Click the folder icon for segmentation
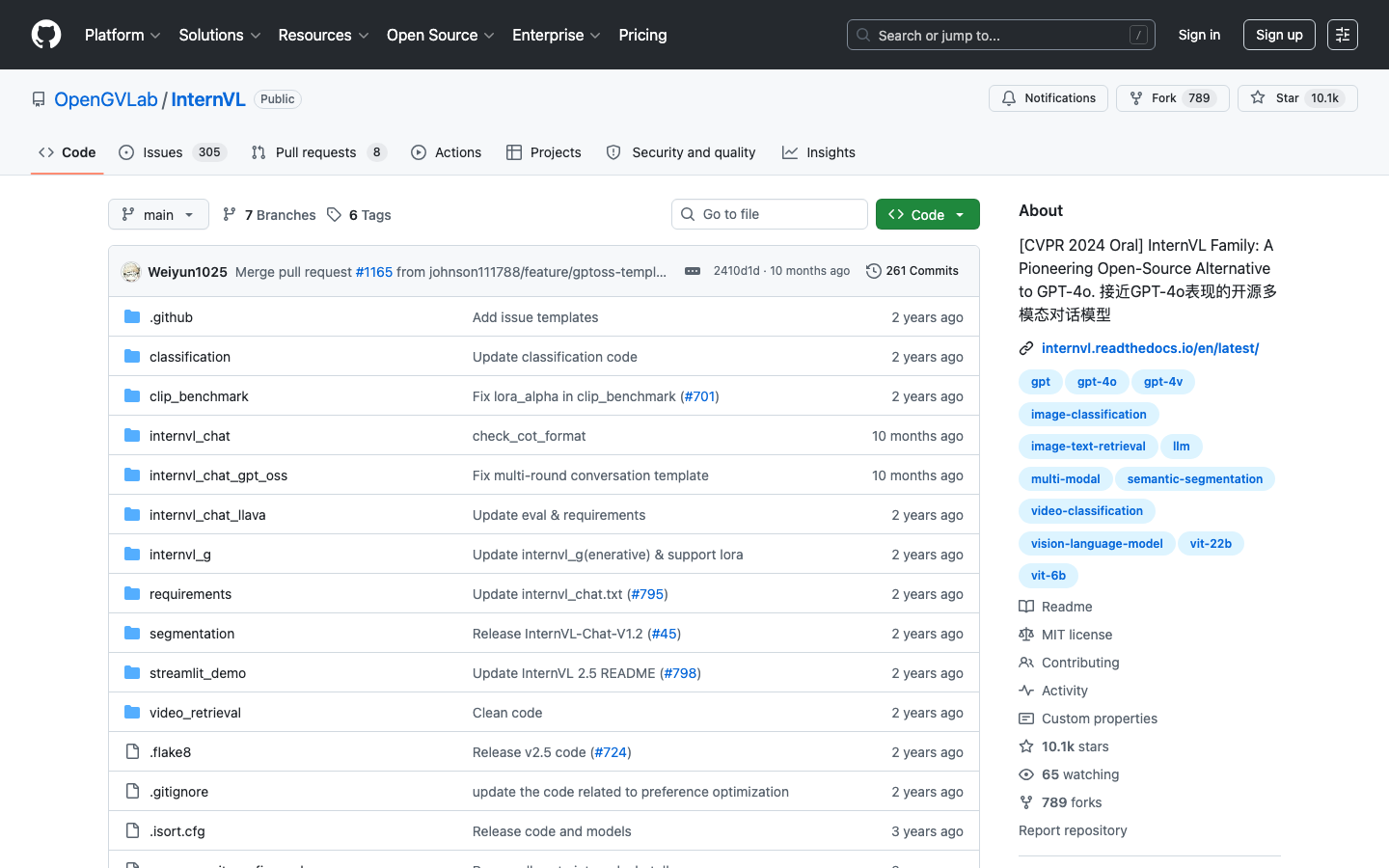This screenshot has width=1389, height=868. 132,634
